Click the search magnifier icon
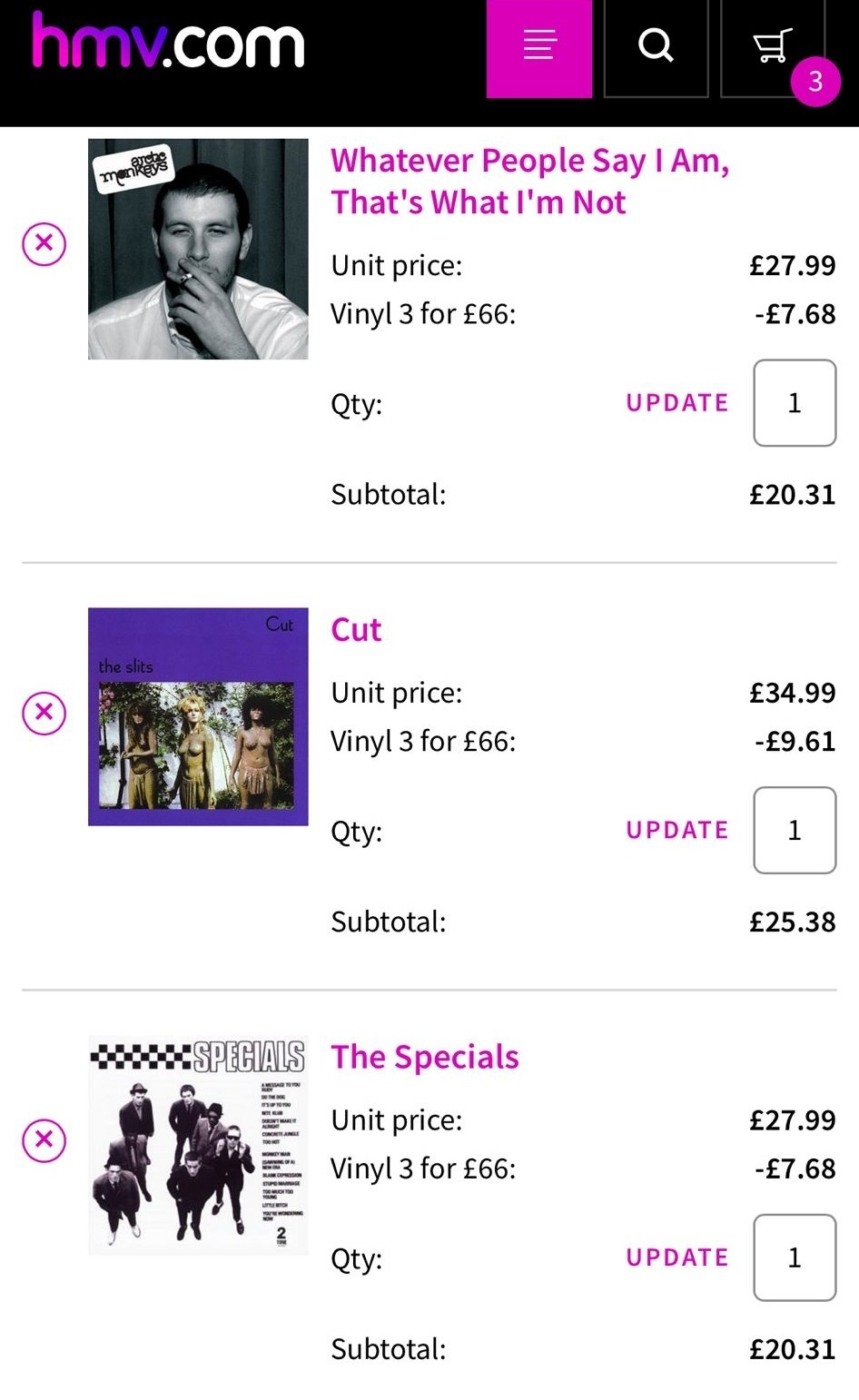859x1400 pixels. click(x=656, y=45)
